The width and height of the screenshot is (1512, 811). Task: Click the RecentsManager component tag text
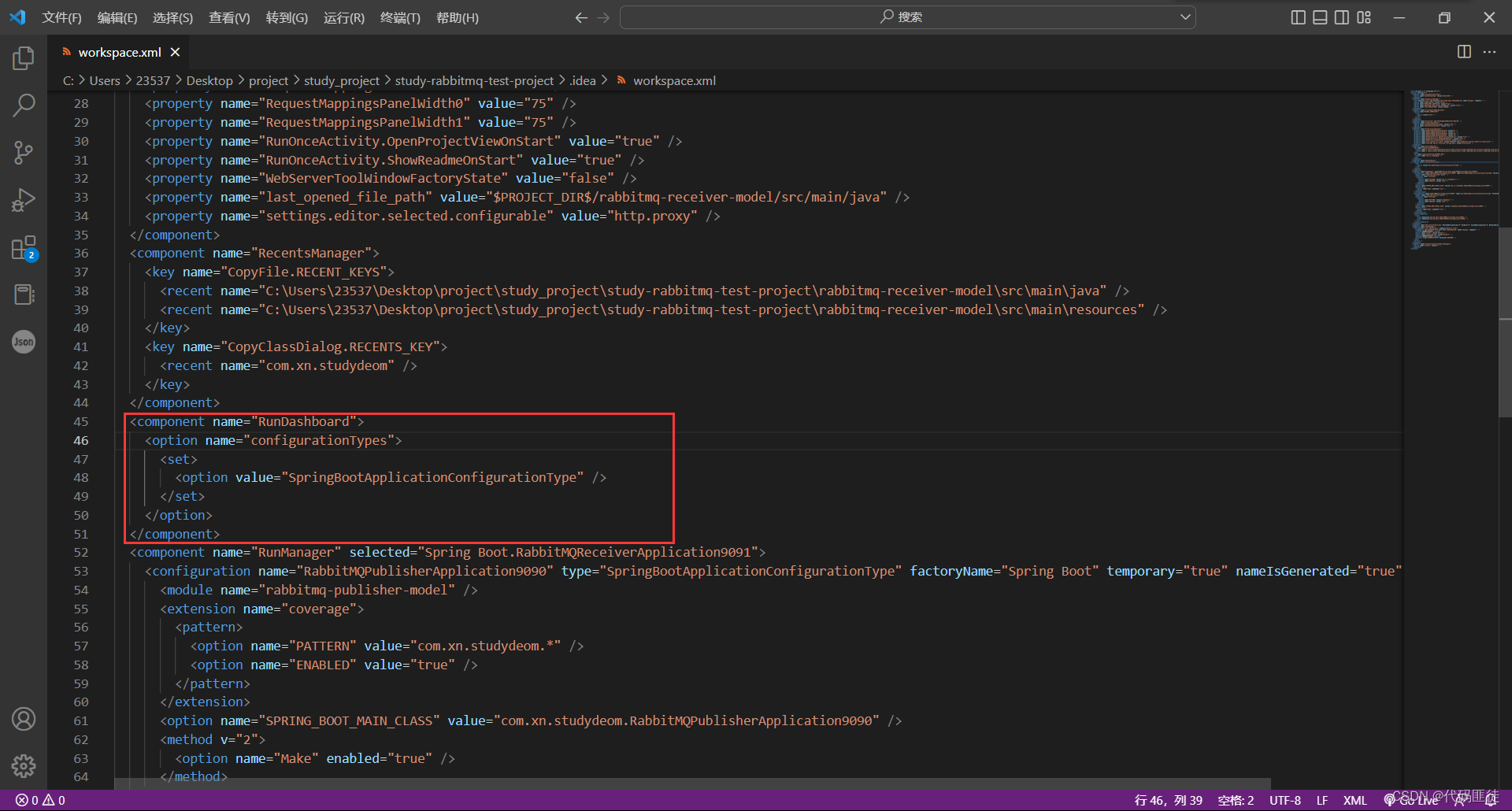click(x=254, y=254)
